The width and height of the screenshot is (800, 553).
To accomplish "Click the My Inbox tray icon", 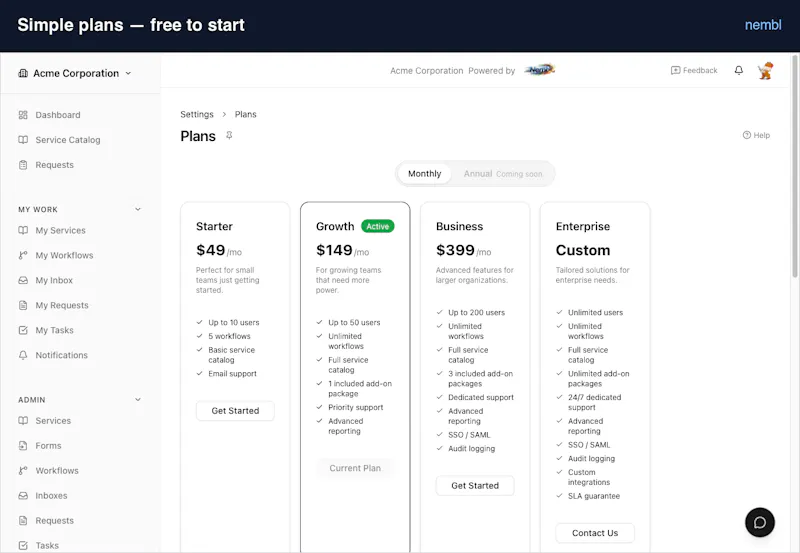I will click(x=23, y=281).
